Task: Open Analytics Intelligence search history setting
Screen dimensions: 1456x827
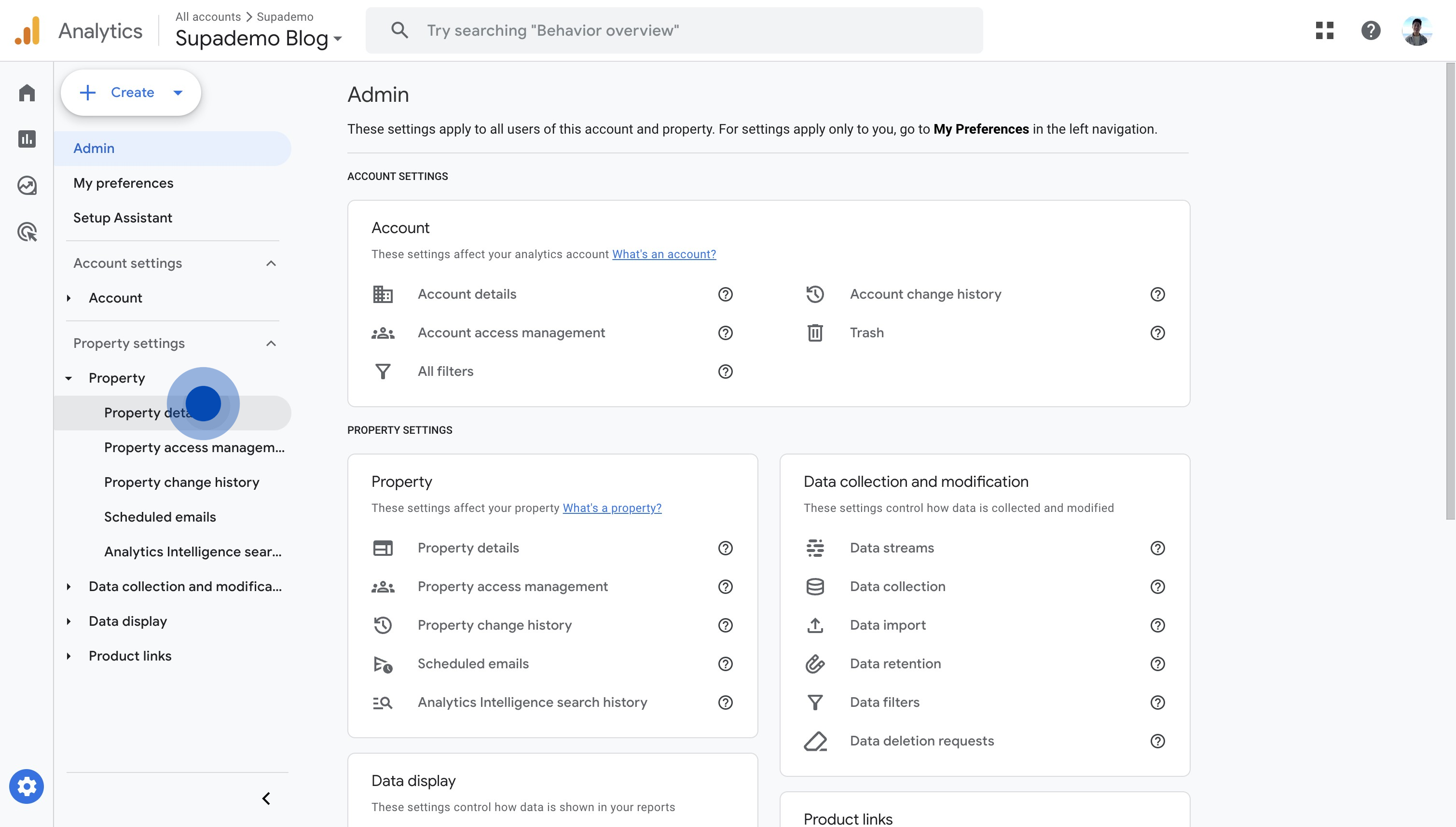Action: pos(532,703)
